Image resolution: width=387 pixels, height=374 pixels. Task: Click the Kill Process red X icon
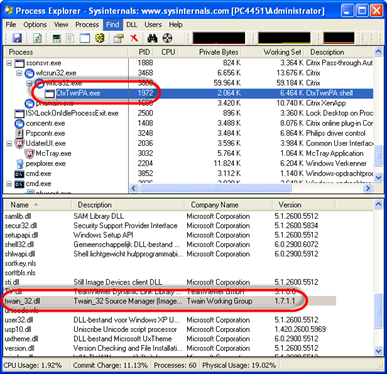[134, 38]
